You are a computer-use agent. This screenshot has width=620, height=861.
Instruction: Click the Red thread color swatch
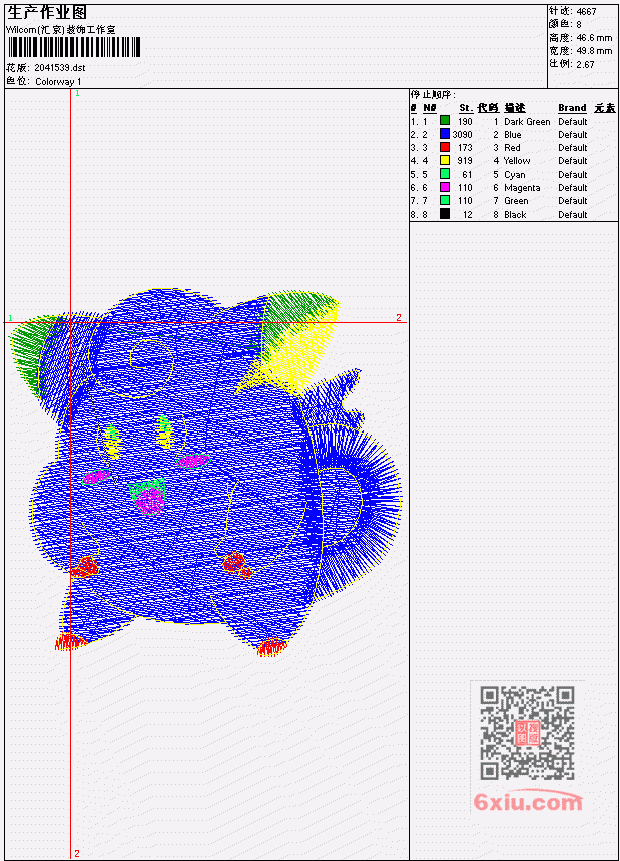coord(445,147)
